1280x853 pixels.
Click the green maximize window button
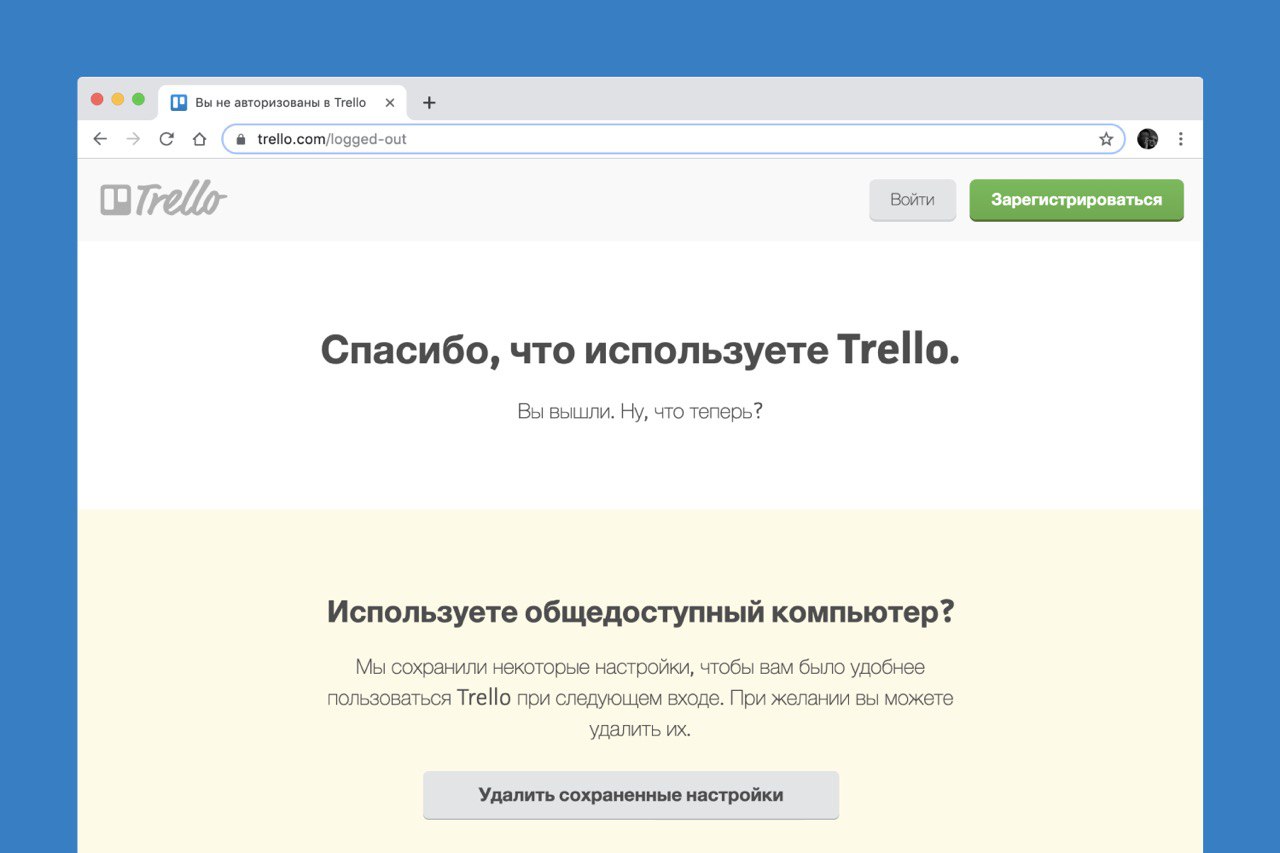pyautogui.click(x=138, y=99)
